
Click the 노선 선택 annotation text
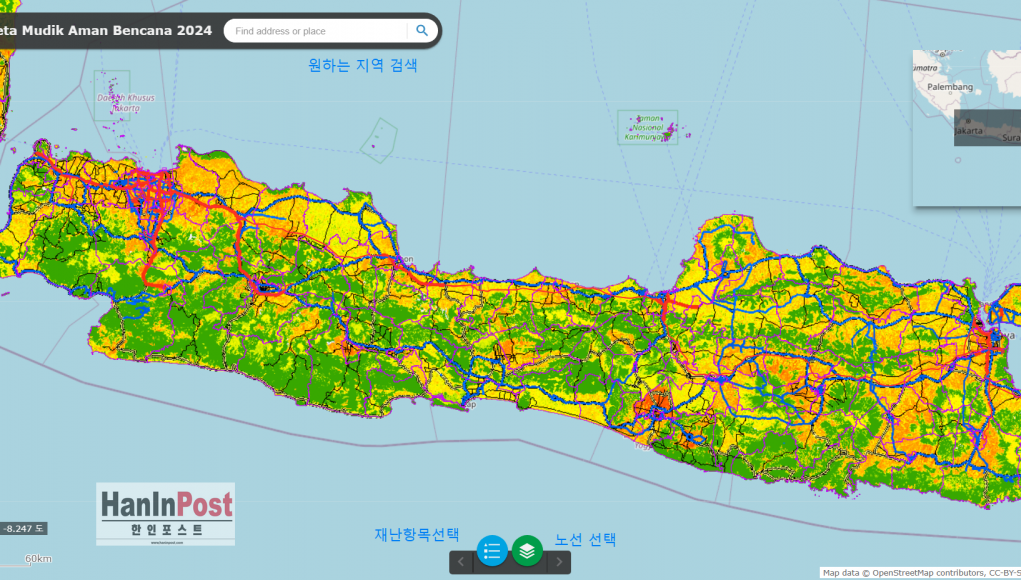pos(585,539)
